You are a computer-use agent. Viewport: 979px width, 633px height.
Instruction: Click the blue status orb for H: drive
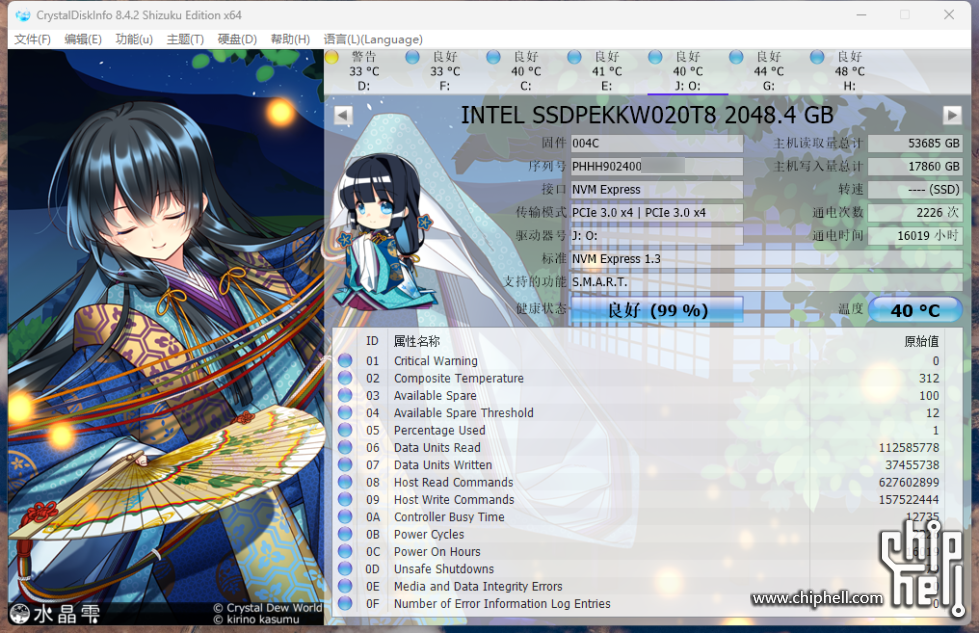tap(817, 57)
